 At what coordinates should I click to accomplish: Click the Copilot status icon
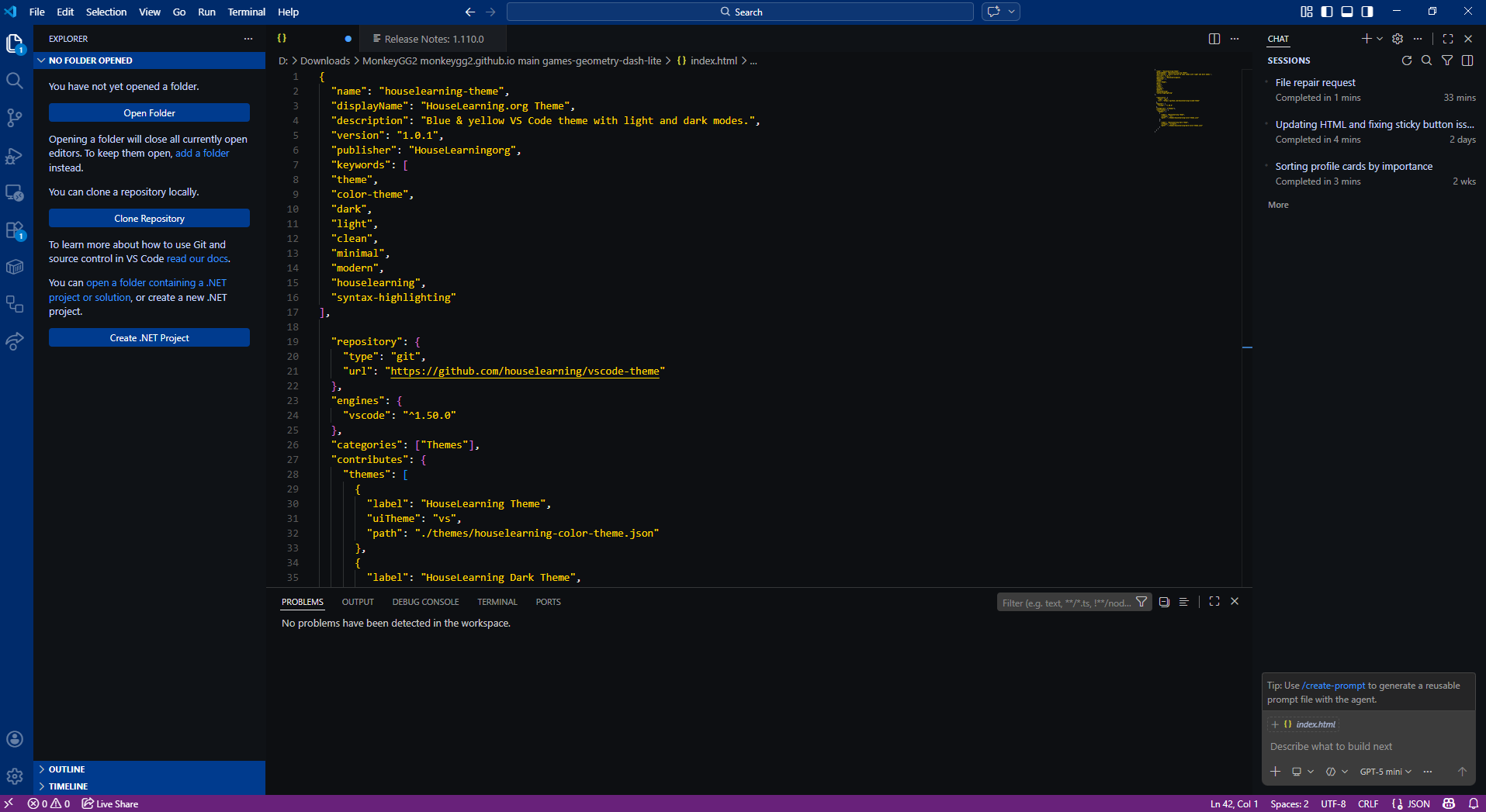coord(1449,803)
